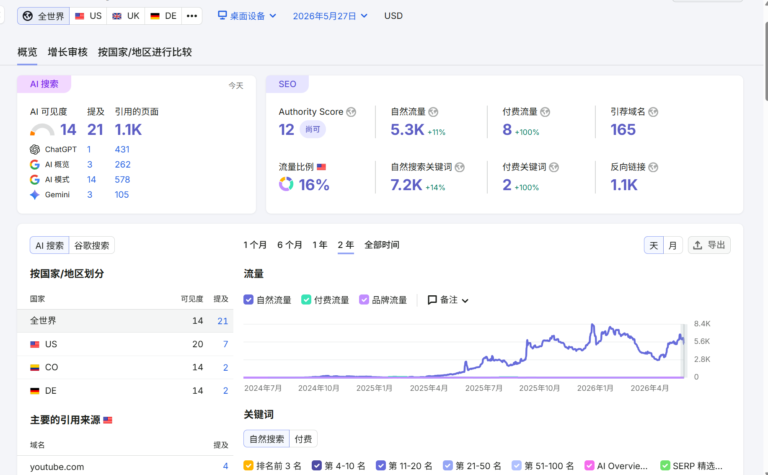Open more regions ellipsis button

192,16
